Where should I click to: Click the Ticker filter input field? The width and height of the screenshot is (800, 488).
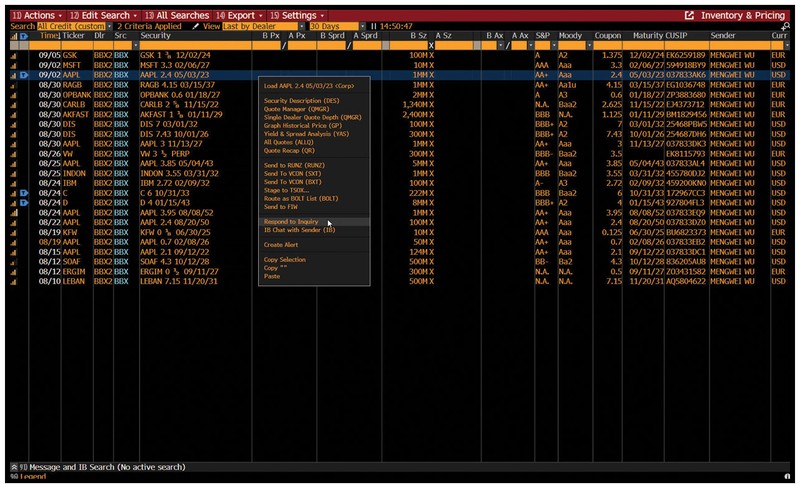[x=77, y=45]
